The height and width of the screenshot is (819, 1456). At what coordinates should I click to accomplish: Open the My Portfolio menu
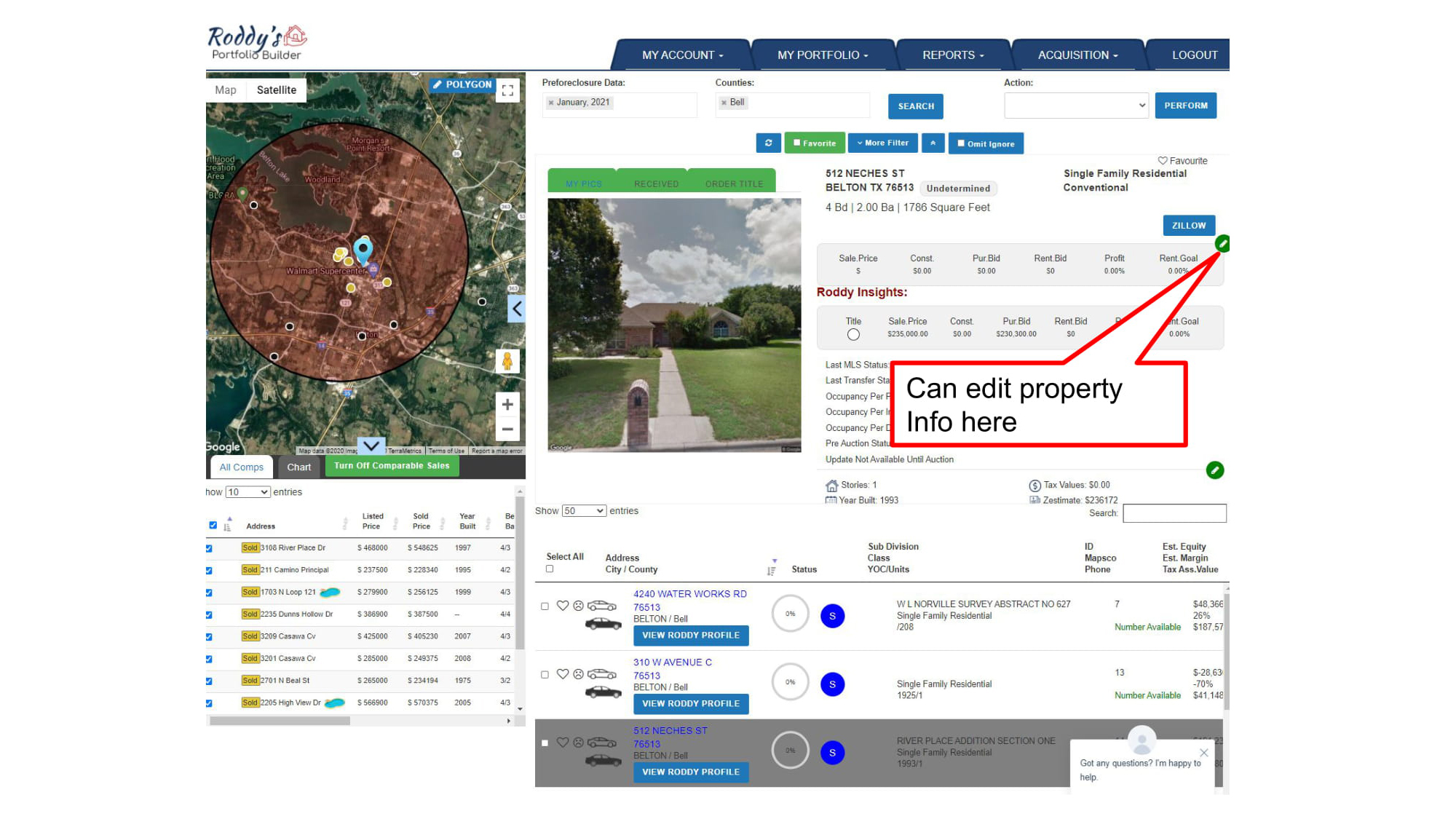823,55
